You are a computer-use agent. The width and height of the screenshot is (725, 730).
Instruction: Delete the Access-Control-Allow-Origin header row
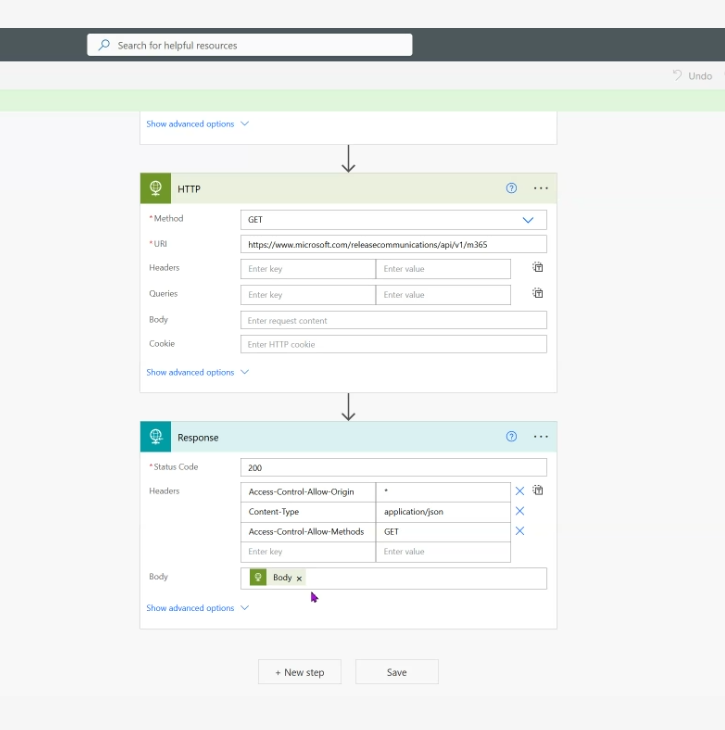(x=520, y=491)
